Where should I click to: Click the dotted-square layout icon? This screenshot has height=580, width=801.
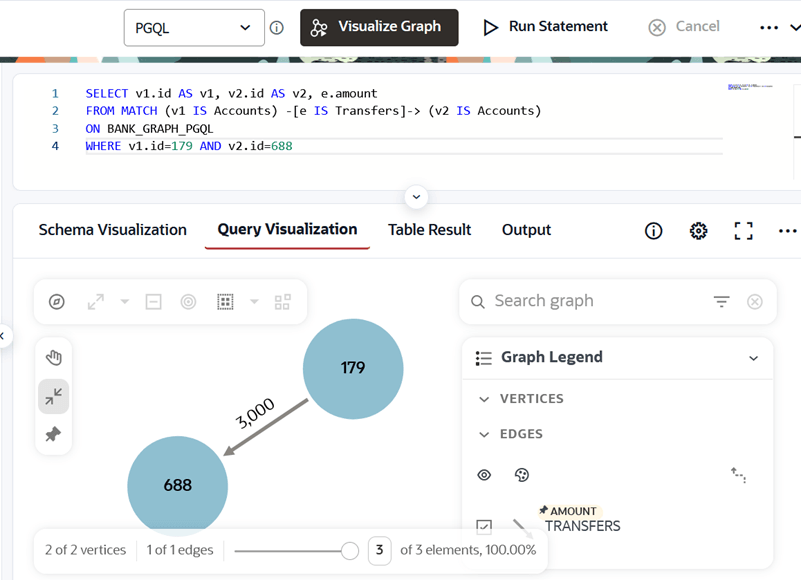tap(225, 302)
